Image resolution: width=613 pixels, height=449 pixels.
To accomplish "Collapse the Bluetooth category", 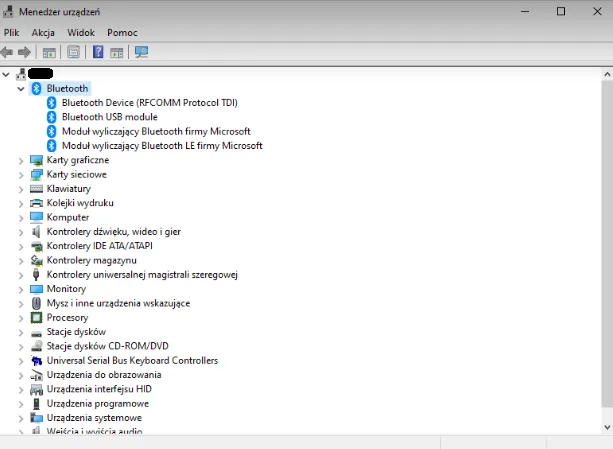I will pyautogui.click(x=21, y=88).
